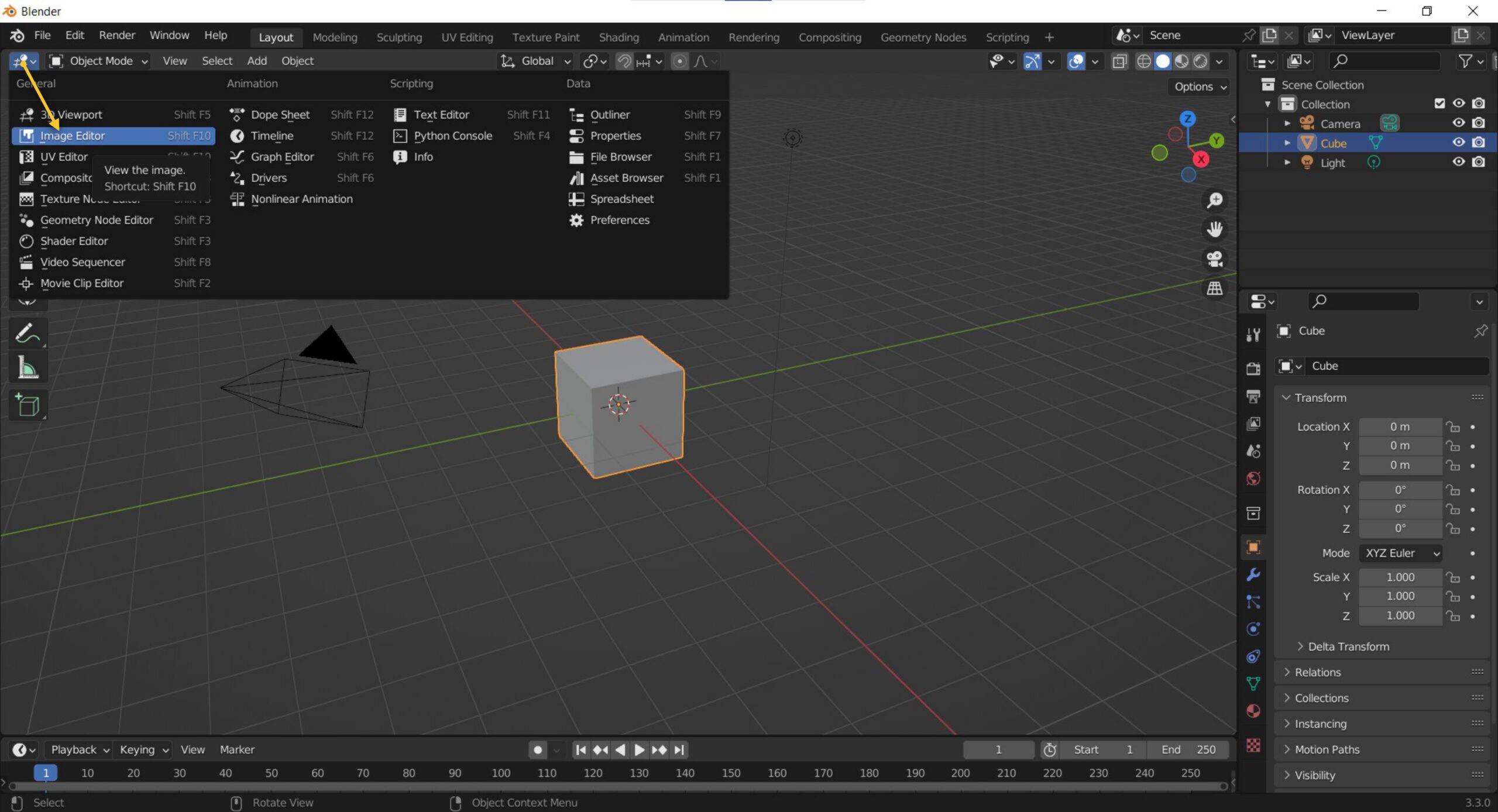This screenshot has width=1498, height=812.
Task: Open the rotation Mode XYZ Euler dropdown
Action: (x=1400, y=553)
